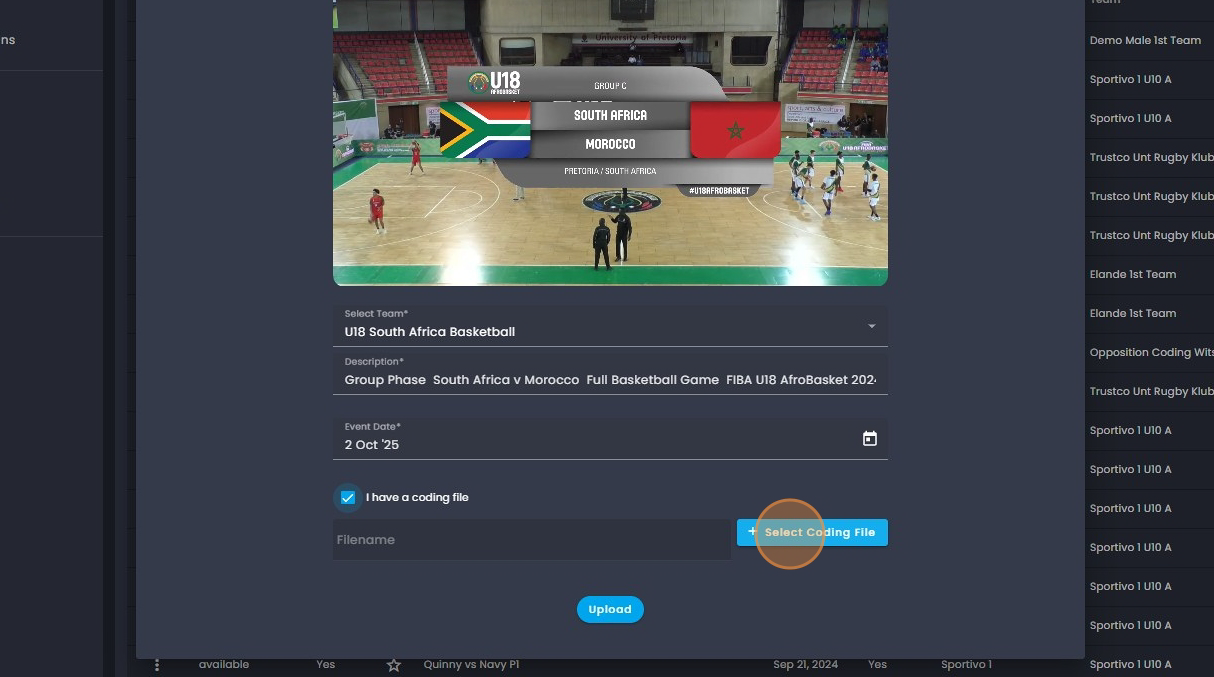Star the Quinny vs Navy P1 row
The height and width of the screenshot is (677, 1214).
tap(394, 665)
